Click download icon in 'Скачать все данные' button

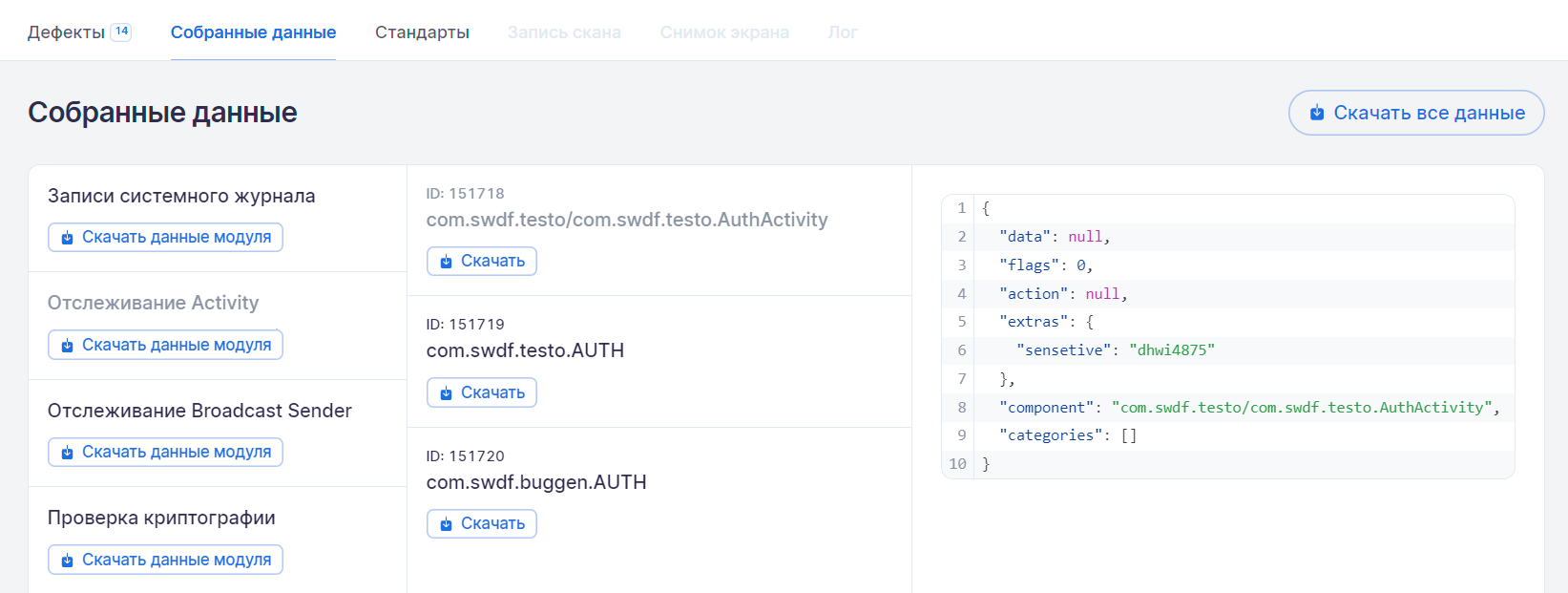point(1317,113)
